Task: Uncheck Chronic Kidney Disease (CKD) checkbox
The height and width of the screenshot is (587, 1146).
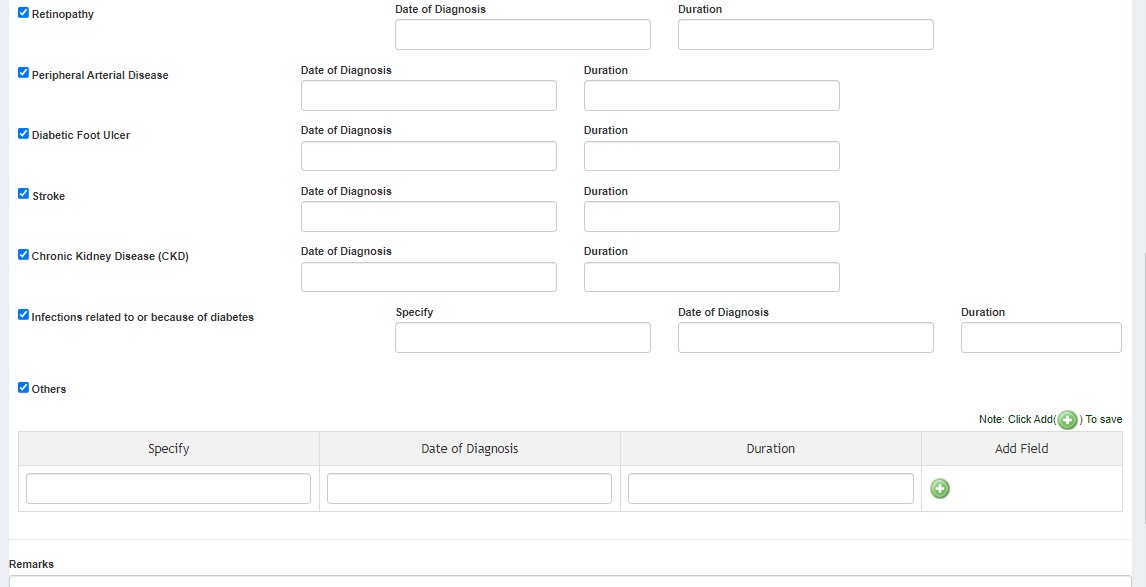Action: coord(23,255)
